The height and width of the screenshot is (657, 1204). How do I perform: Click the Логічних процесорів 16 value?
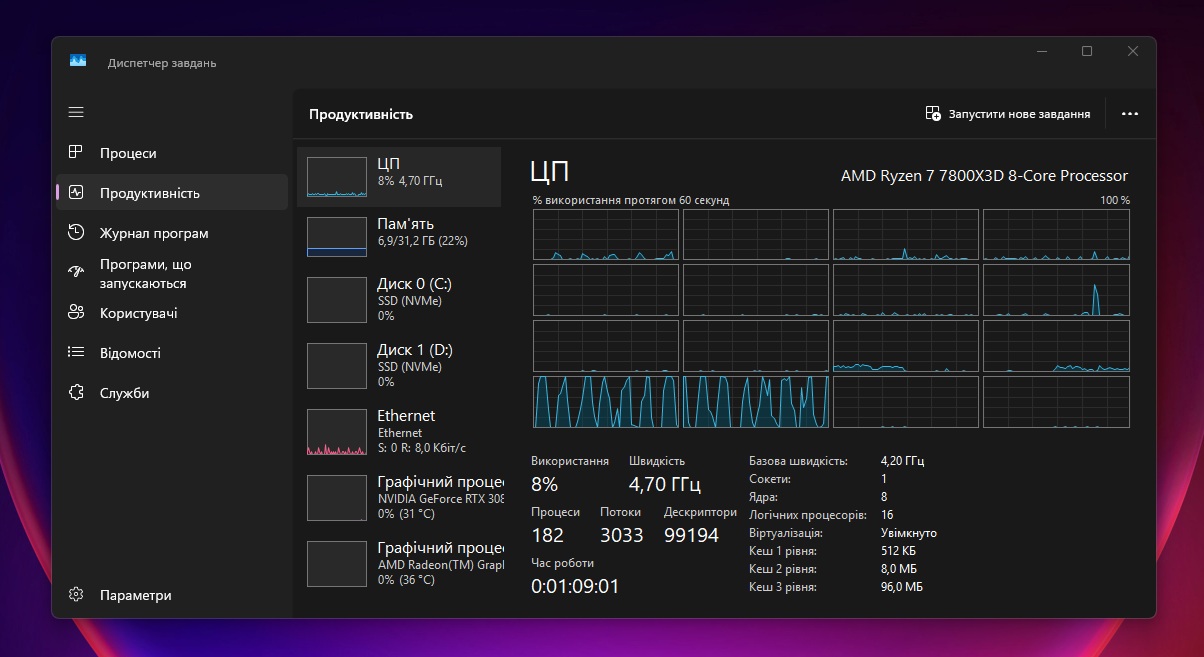(887, 515)
